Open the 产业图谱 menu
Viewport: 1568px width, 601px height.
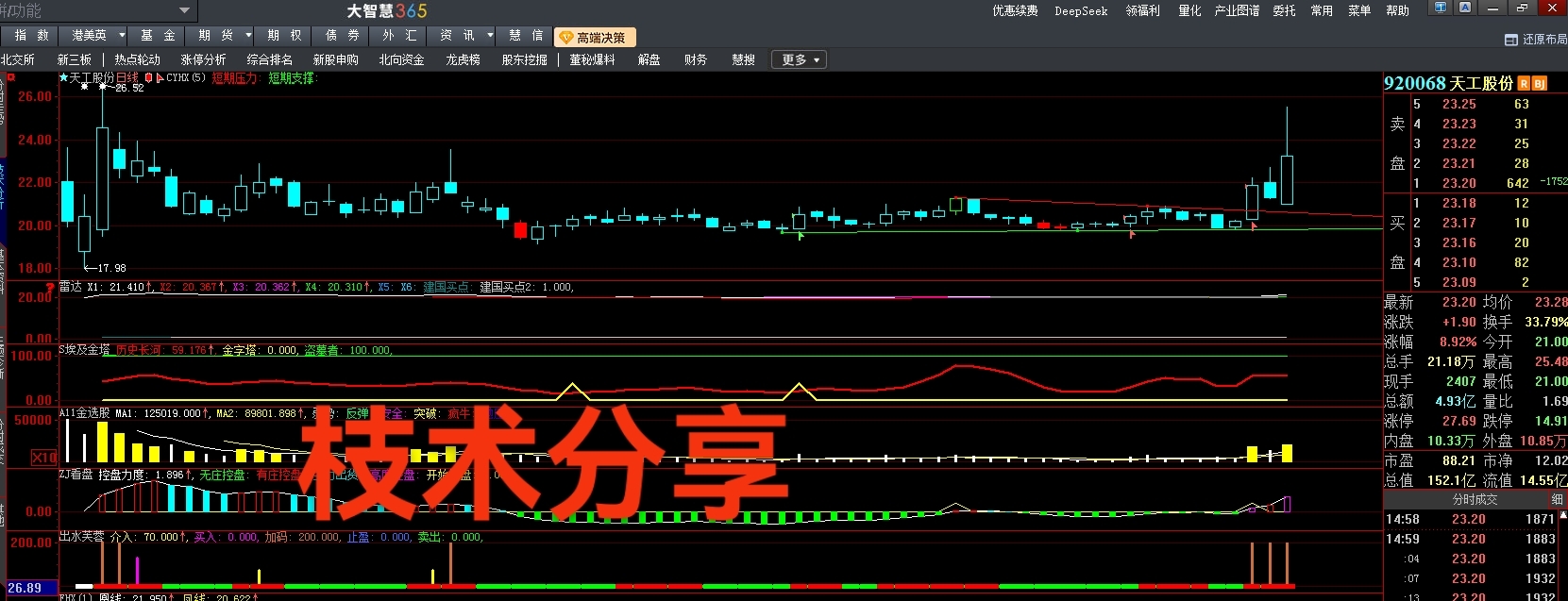pyautogui.click(x=1237, y=10)
